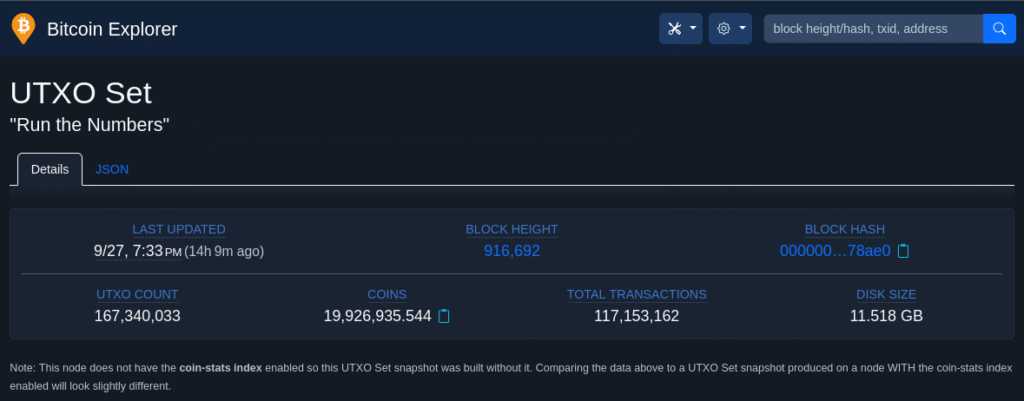Open the tools wrench dropdown menu

[680, 28]
